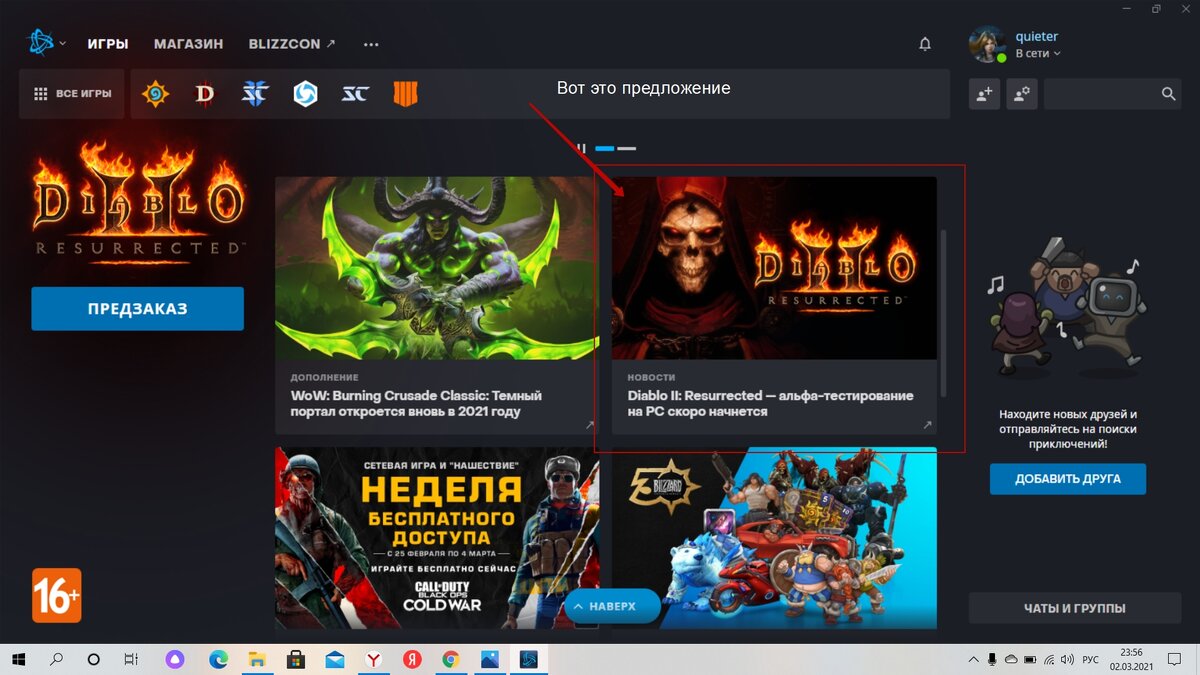Viewport: 1200px width, 675px height.
Task: Open Mail app from the taskbar
Action: [x=334, y=660]
